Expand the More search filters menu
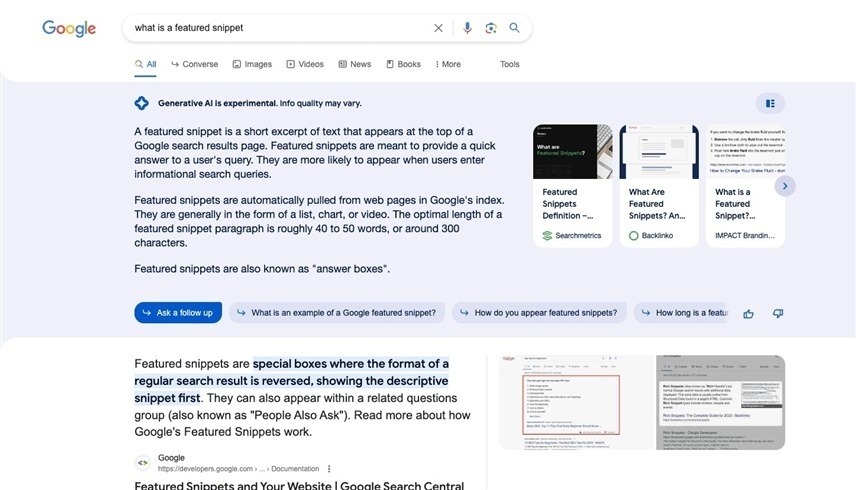This screenshot has height=490, width=856. 448,64
